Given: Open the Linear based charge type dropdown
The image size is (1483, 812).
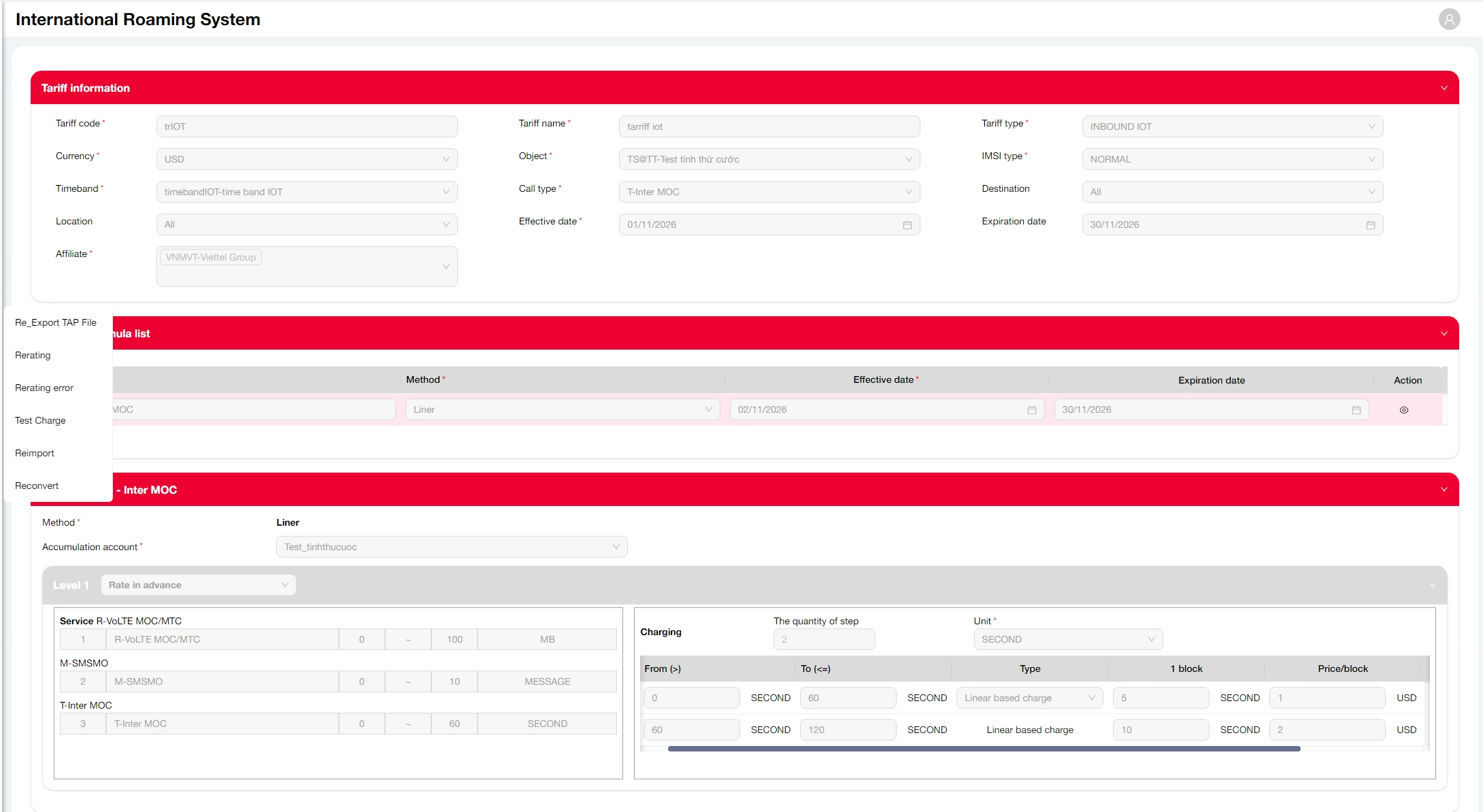Looking at the screenshot, I should pos(1029,698).
